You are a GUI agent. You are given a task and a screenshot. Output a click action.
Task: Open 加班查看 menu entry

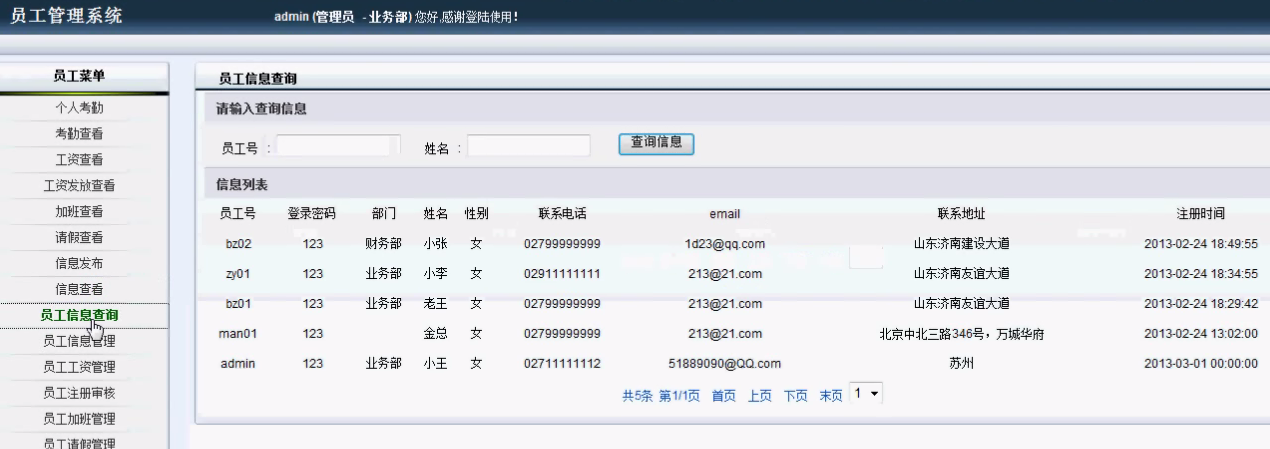[79, 211]
